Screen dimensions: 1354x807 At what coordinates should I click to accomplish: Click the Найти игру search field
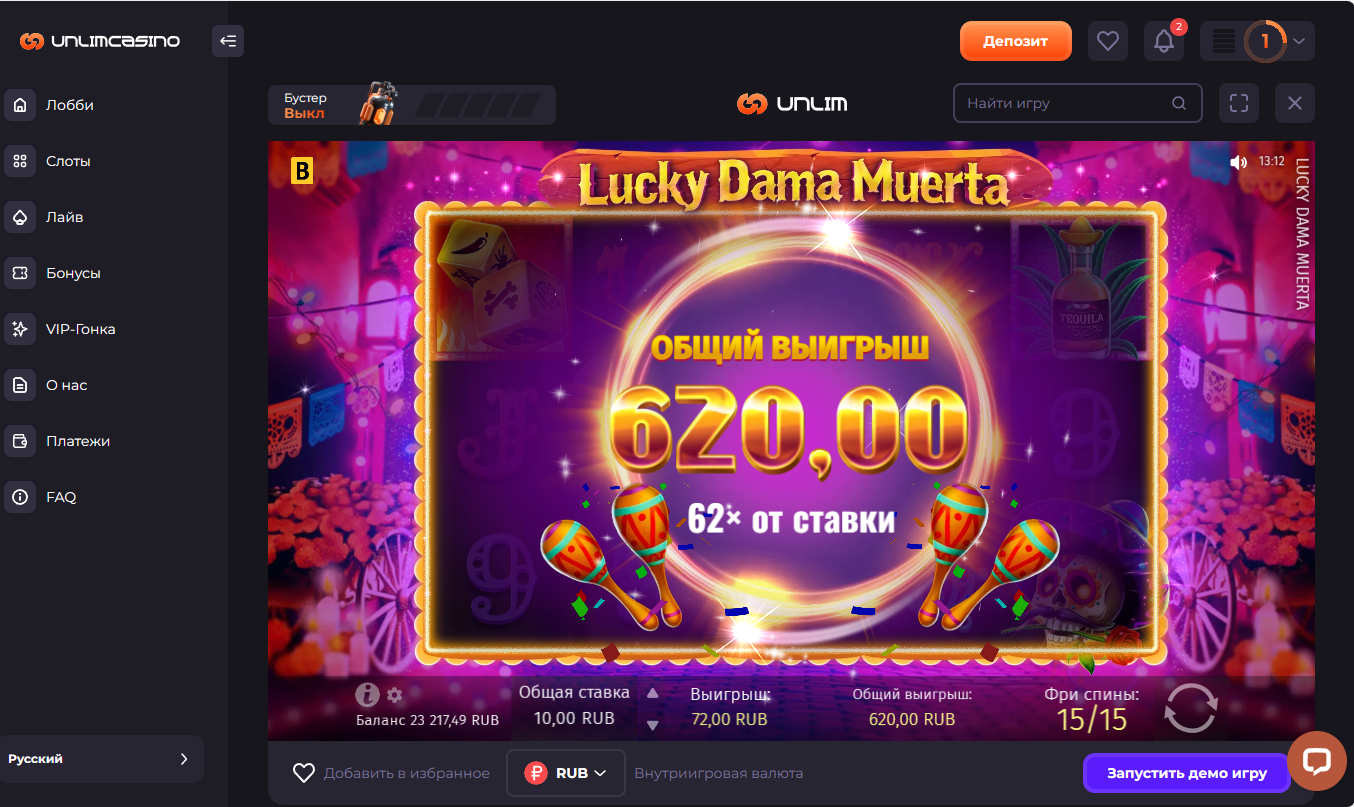tap(1077, 103)
